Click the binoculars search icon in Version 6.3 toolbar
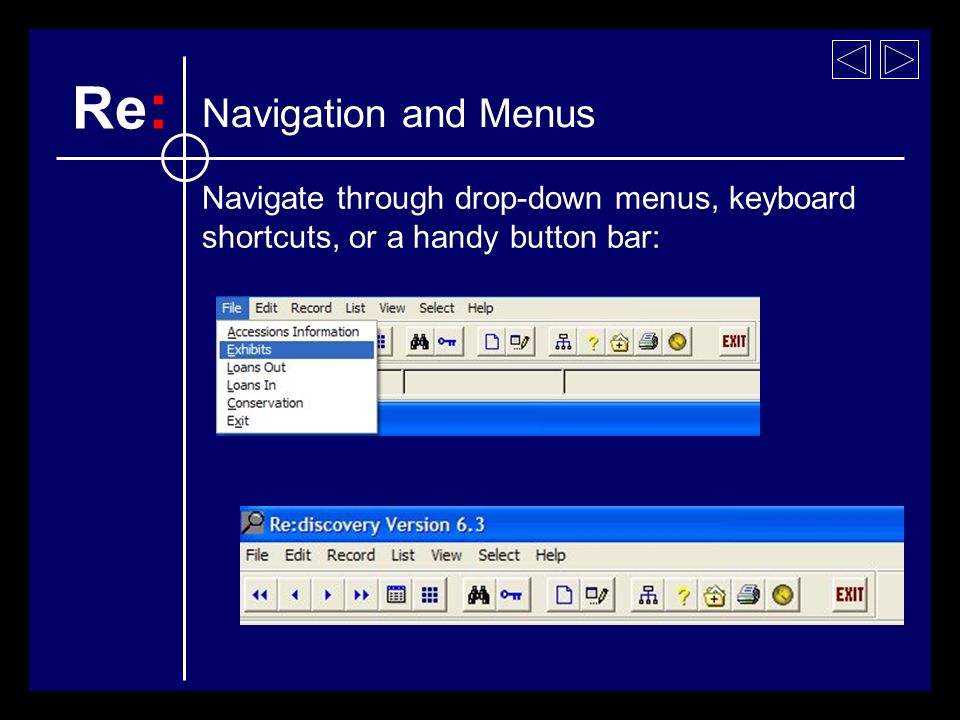 (x=479, y=594)
